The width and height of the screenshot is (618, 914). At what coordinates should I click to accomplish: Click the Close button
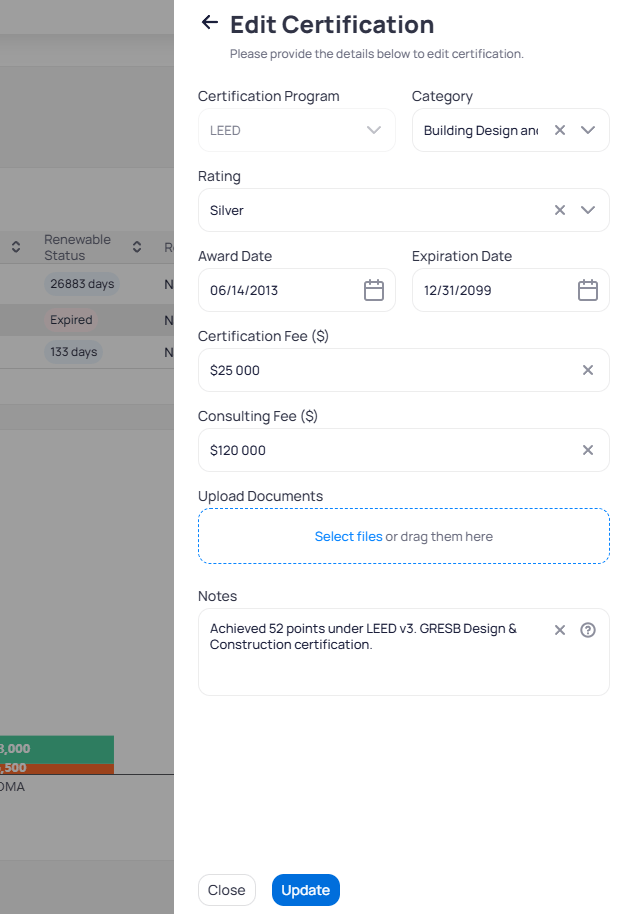(227, 890)
